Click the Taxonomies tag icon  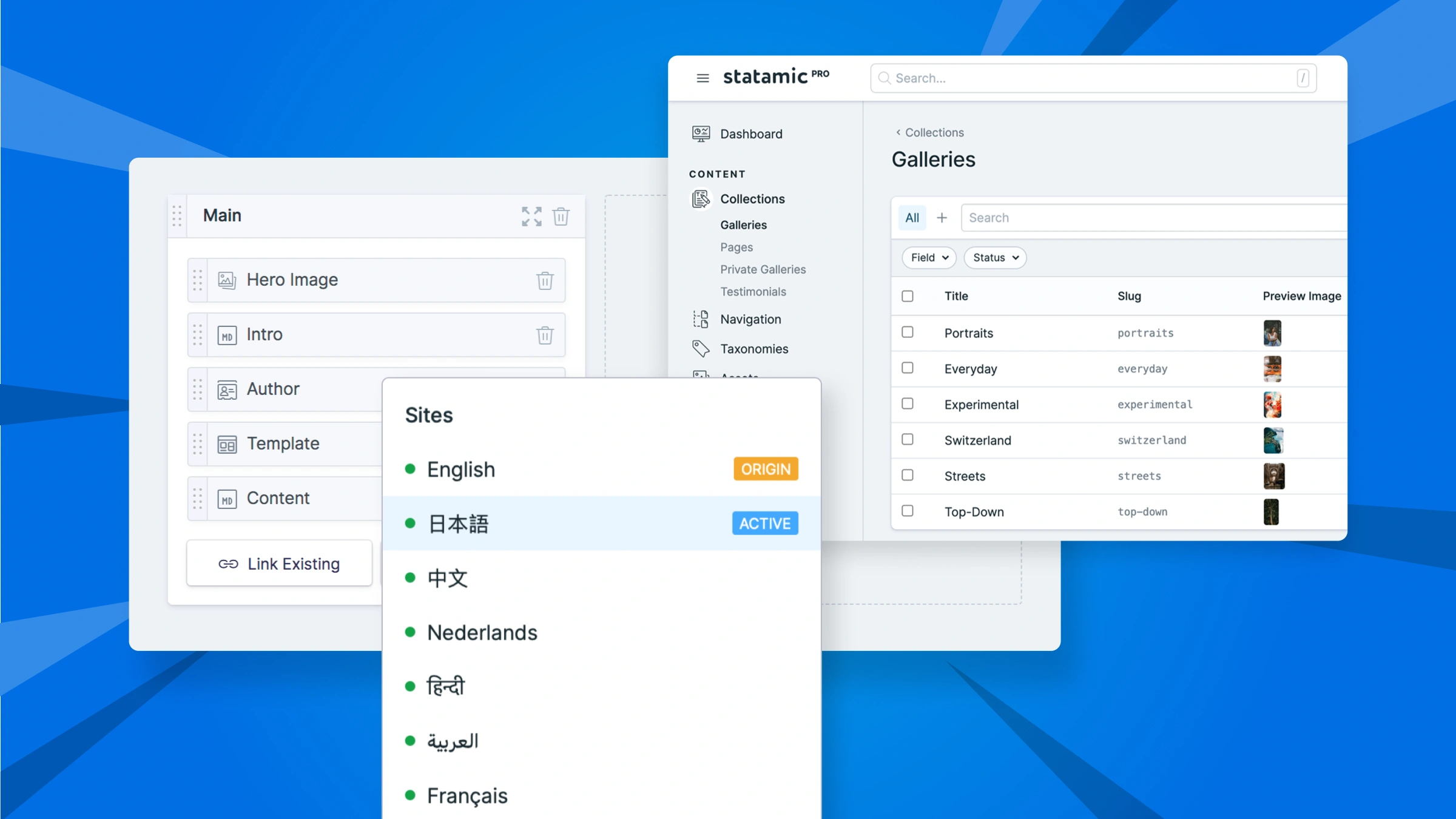(x=701, y=349)
